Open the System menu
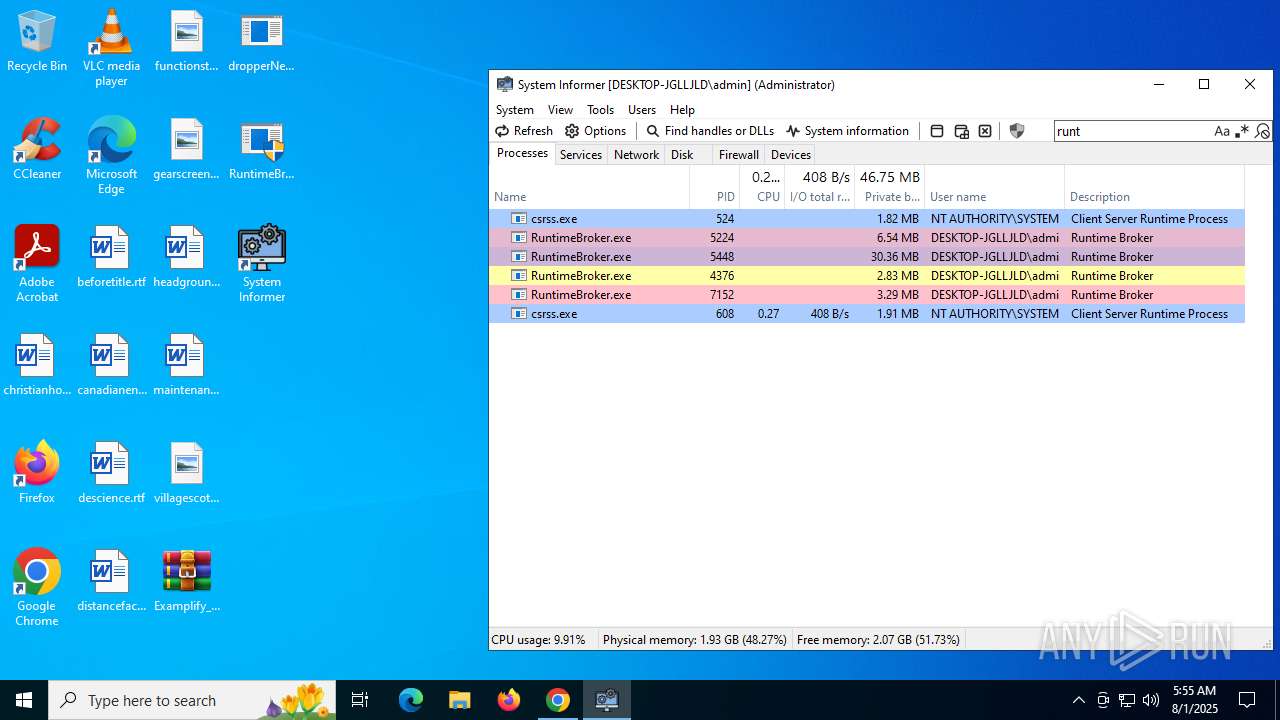This screenshot has width=1280, height=720. [515, 110]
